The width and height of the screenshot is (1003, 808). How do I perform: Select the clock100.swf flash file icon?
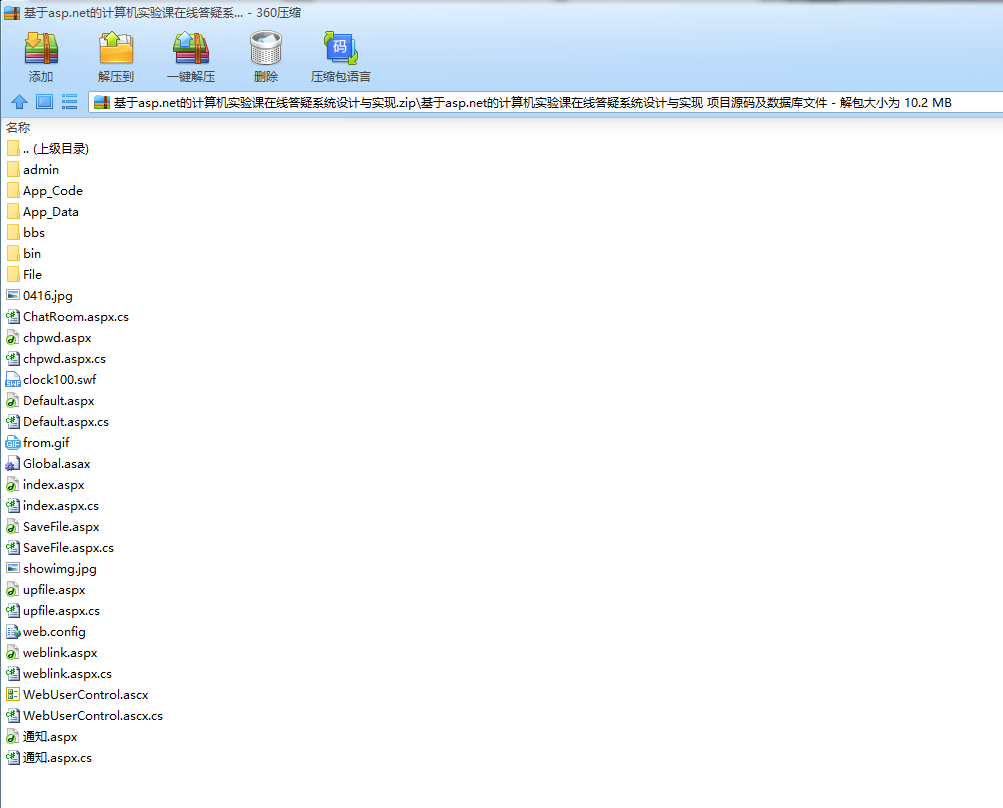(13, 379)
